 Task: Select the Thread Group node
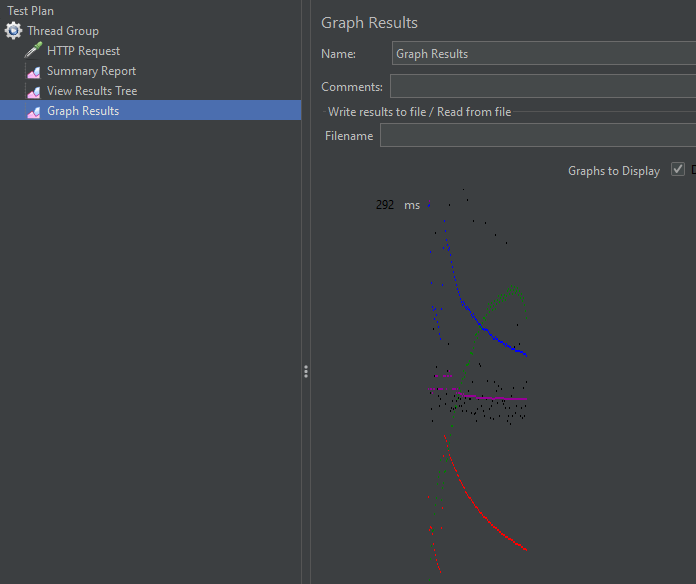tap(63, 31)
